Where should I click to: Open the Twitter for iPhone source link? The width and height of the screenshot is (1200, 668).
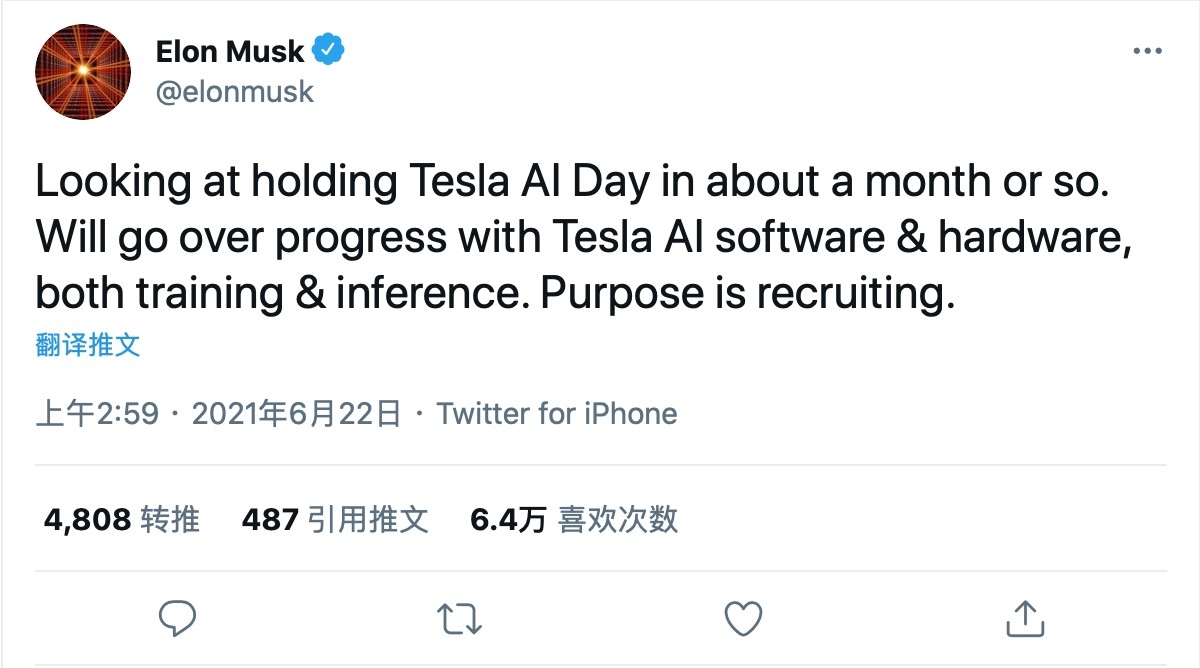coord(557,414)
